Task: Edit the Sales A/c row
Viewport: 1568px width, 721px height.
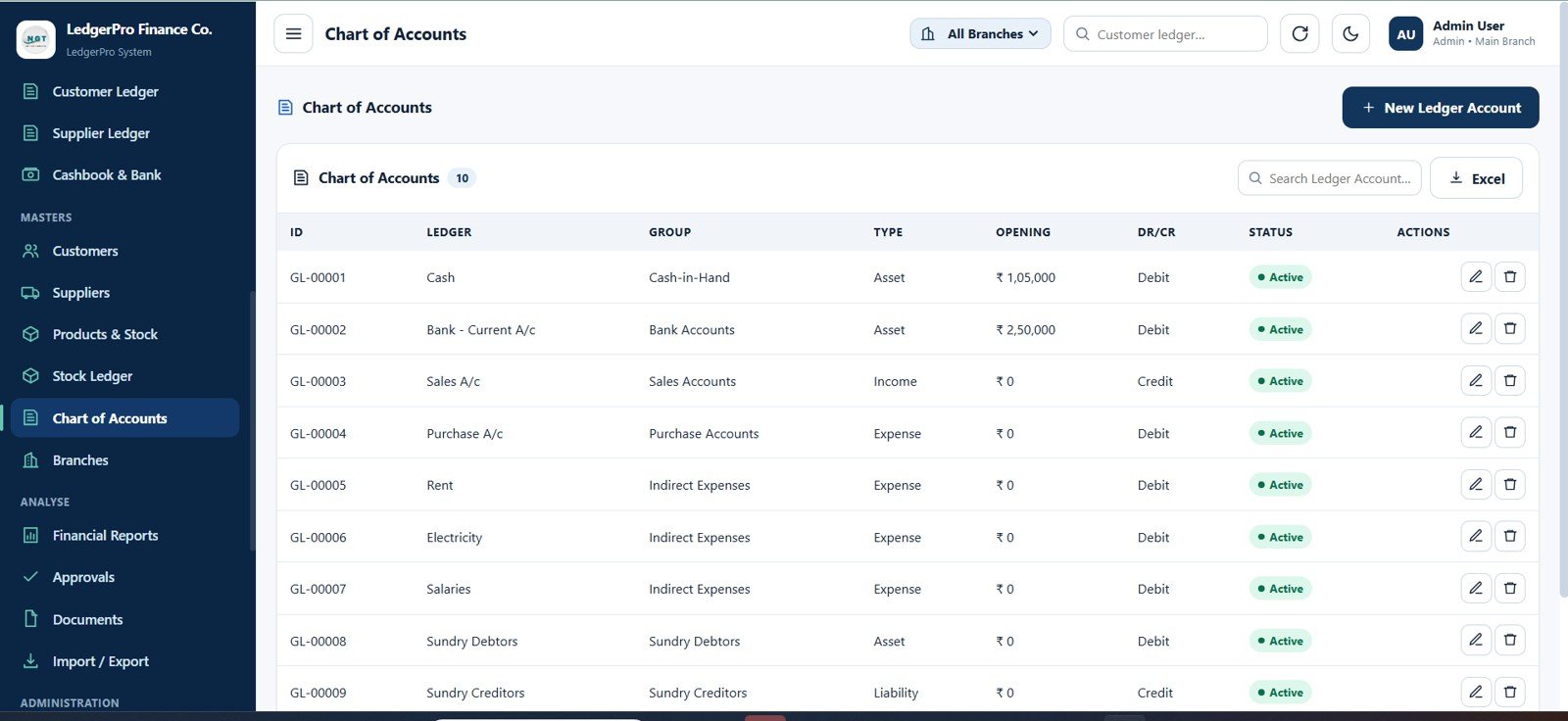Action: click(1476, 381)
